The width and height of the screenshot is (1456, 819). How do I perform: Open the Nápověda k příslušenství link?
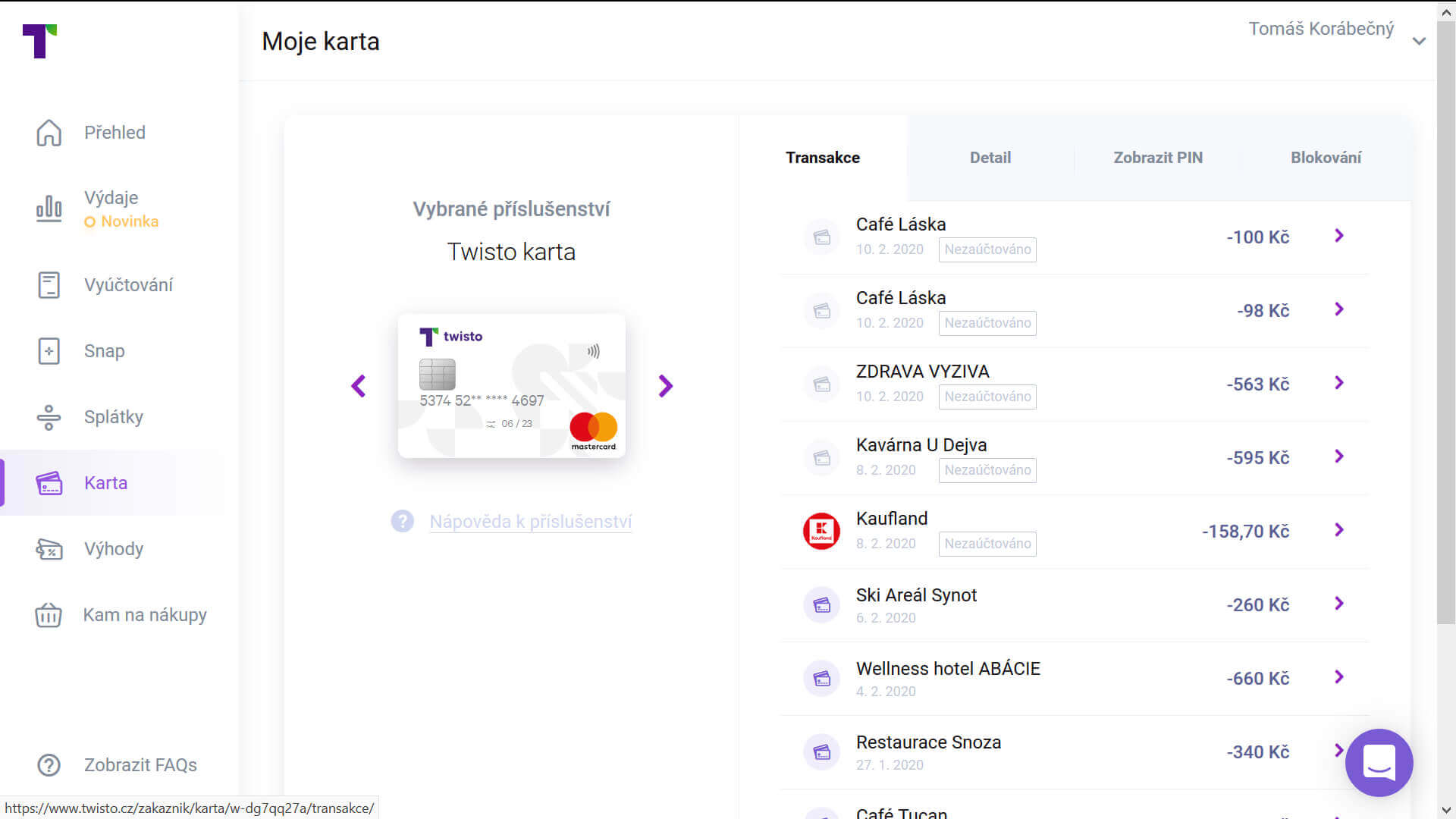point(529,522)
